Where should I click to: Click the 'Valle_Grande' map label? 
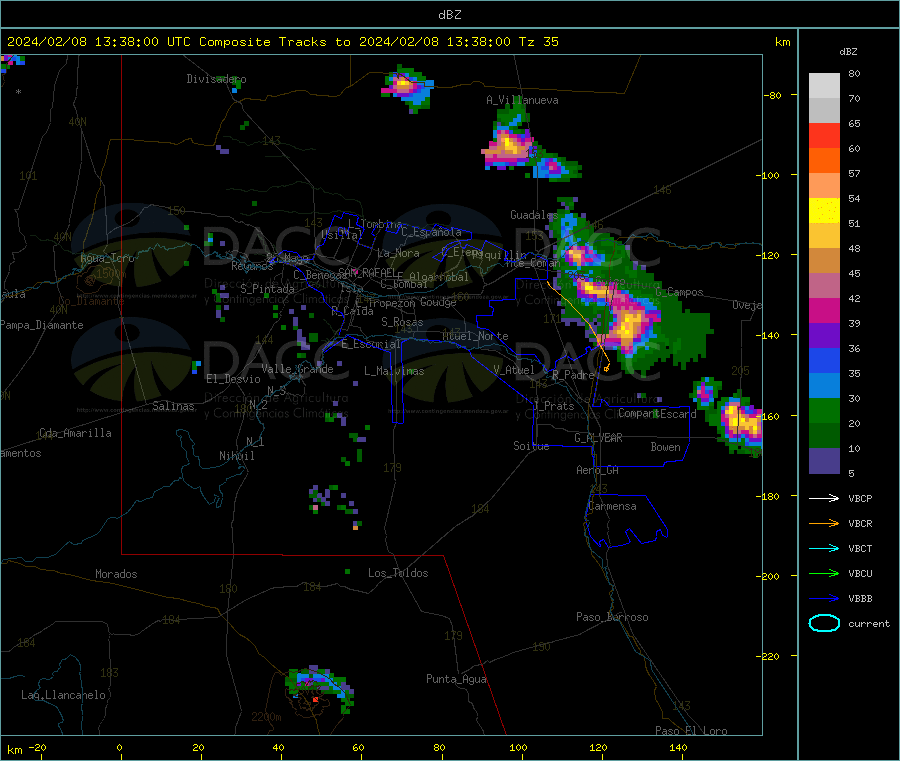pyautogui.click(x=297, y=369)
